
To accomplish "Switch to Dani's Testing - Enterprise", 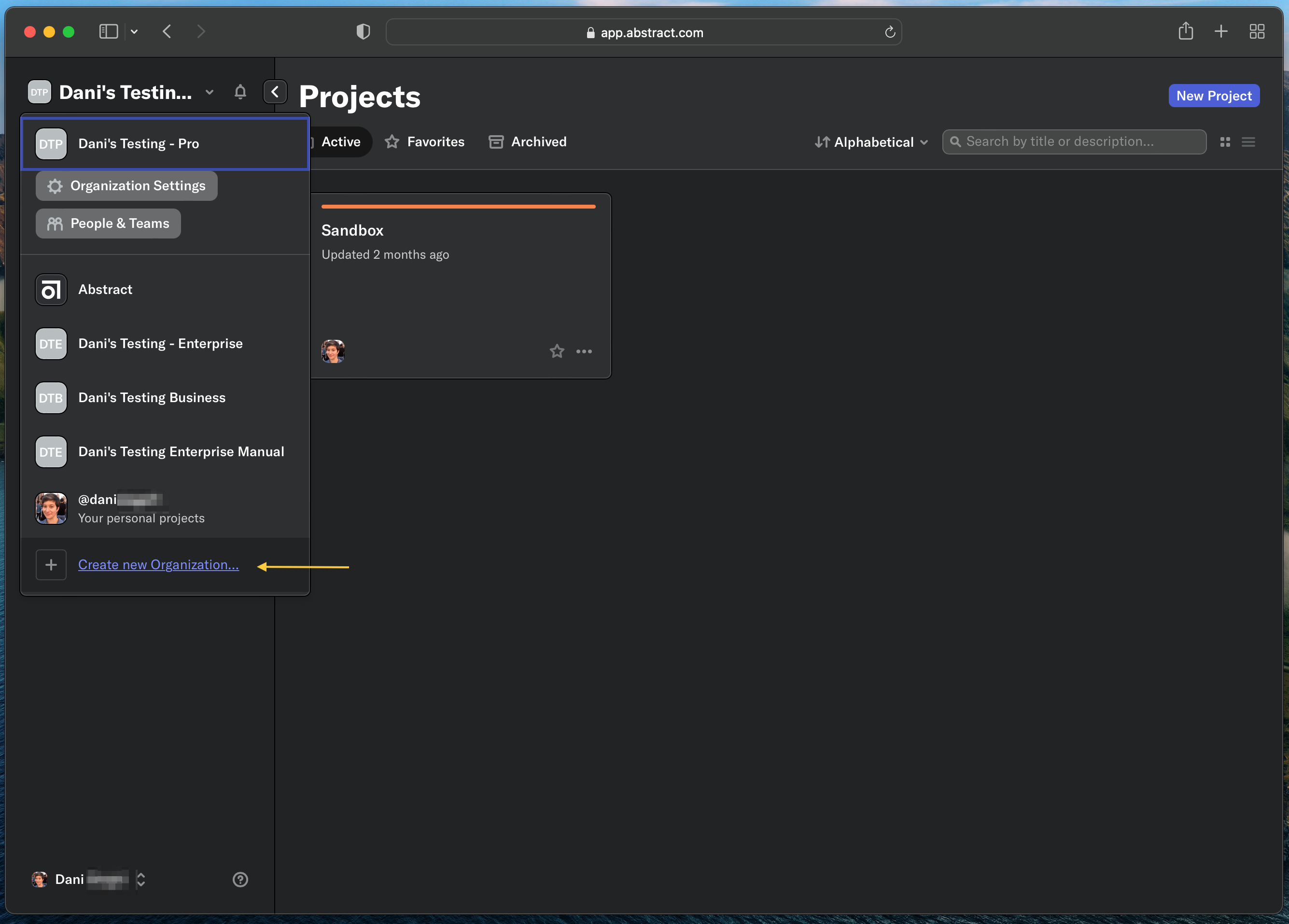I will pyautogui.click(x=165, y=344).
